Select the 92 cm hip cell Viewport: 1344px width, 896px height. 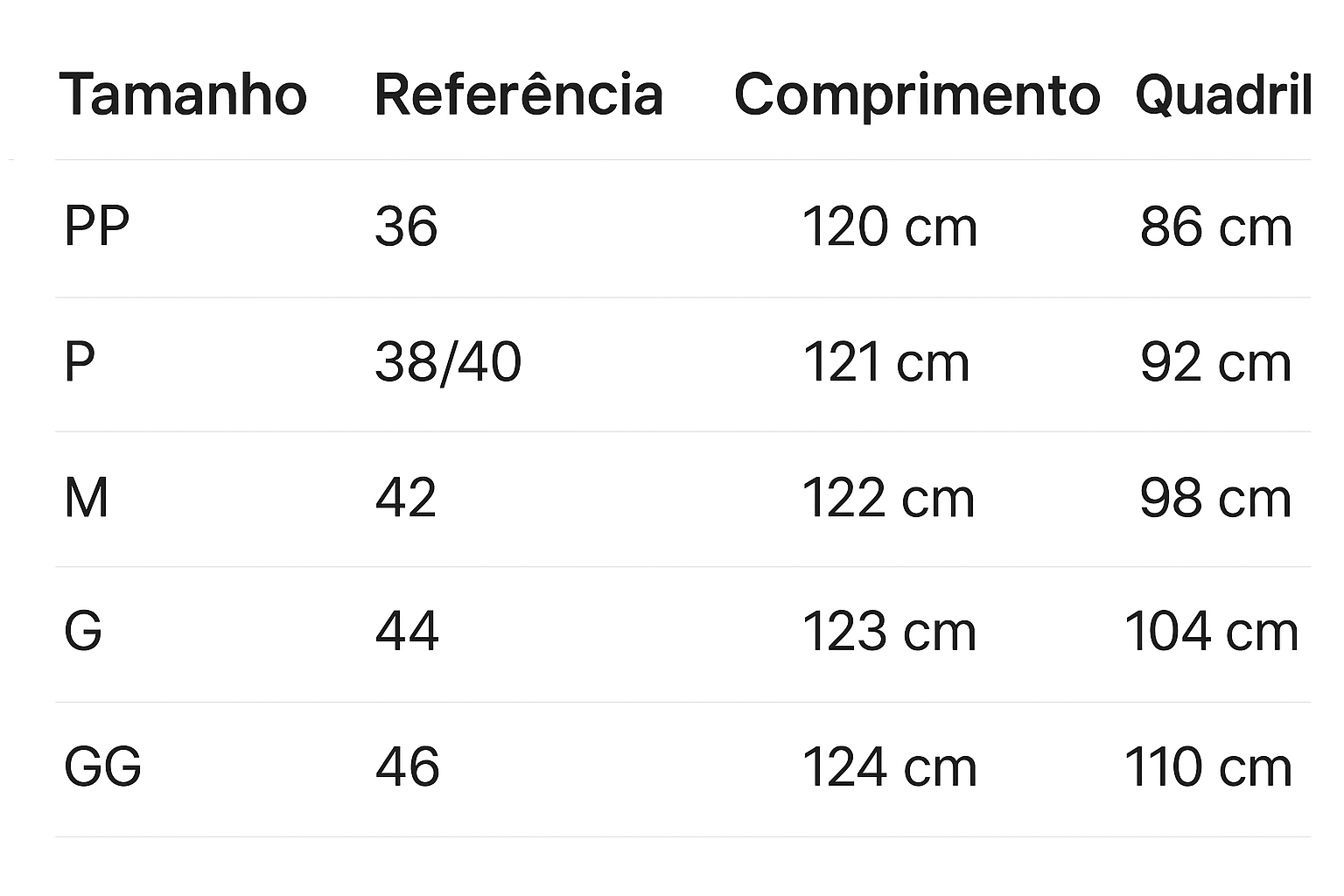1216,362
